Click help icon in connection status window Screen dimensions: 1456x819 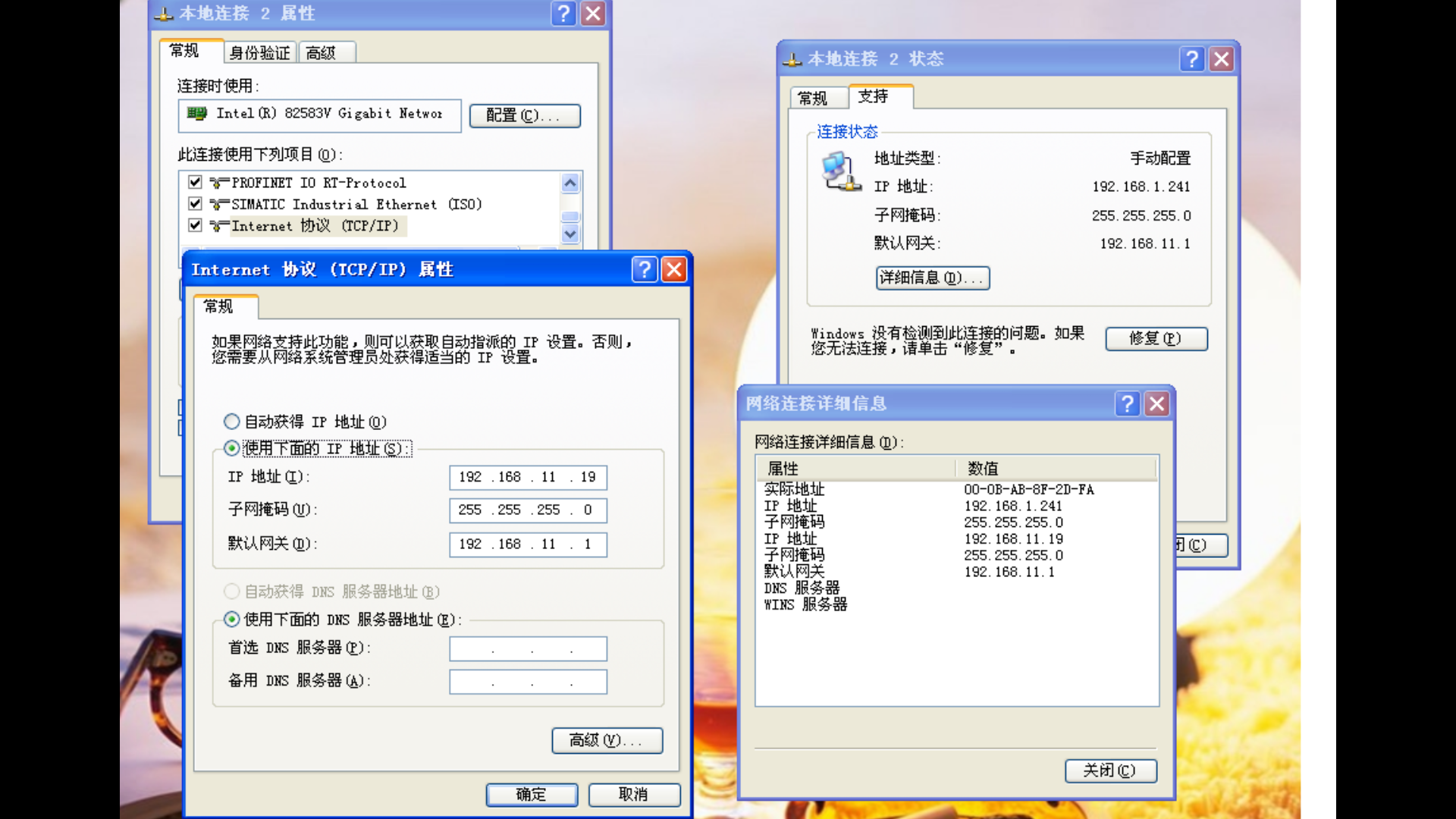pos(1192,59)
